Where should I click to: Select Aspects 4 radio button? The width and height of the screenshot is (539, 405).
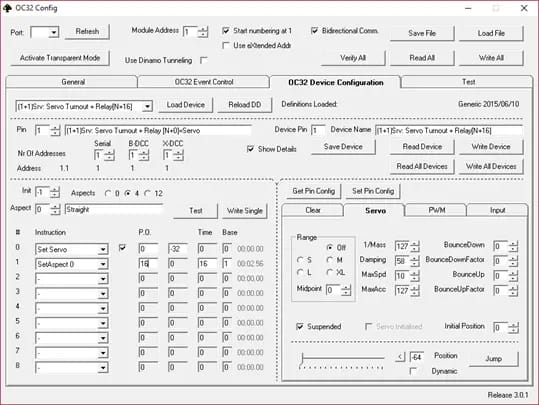(x=128, y=194)
